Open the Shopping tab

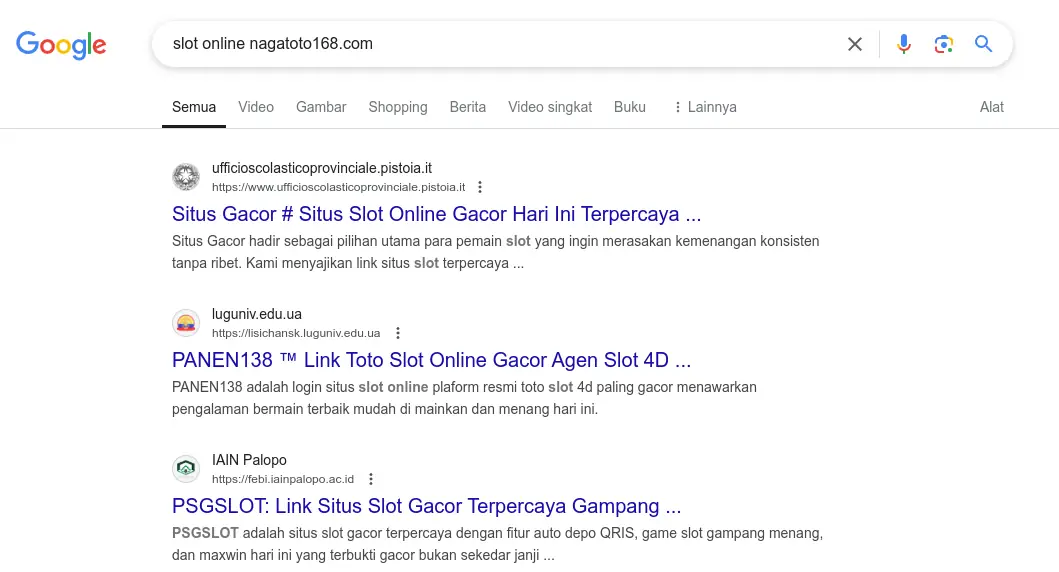(398, 107)
